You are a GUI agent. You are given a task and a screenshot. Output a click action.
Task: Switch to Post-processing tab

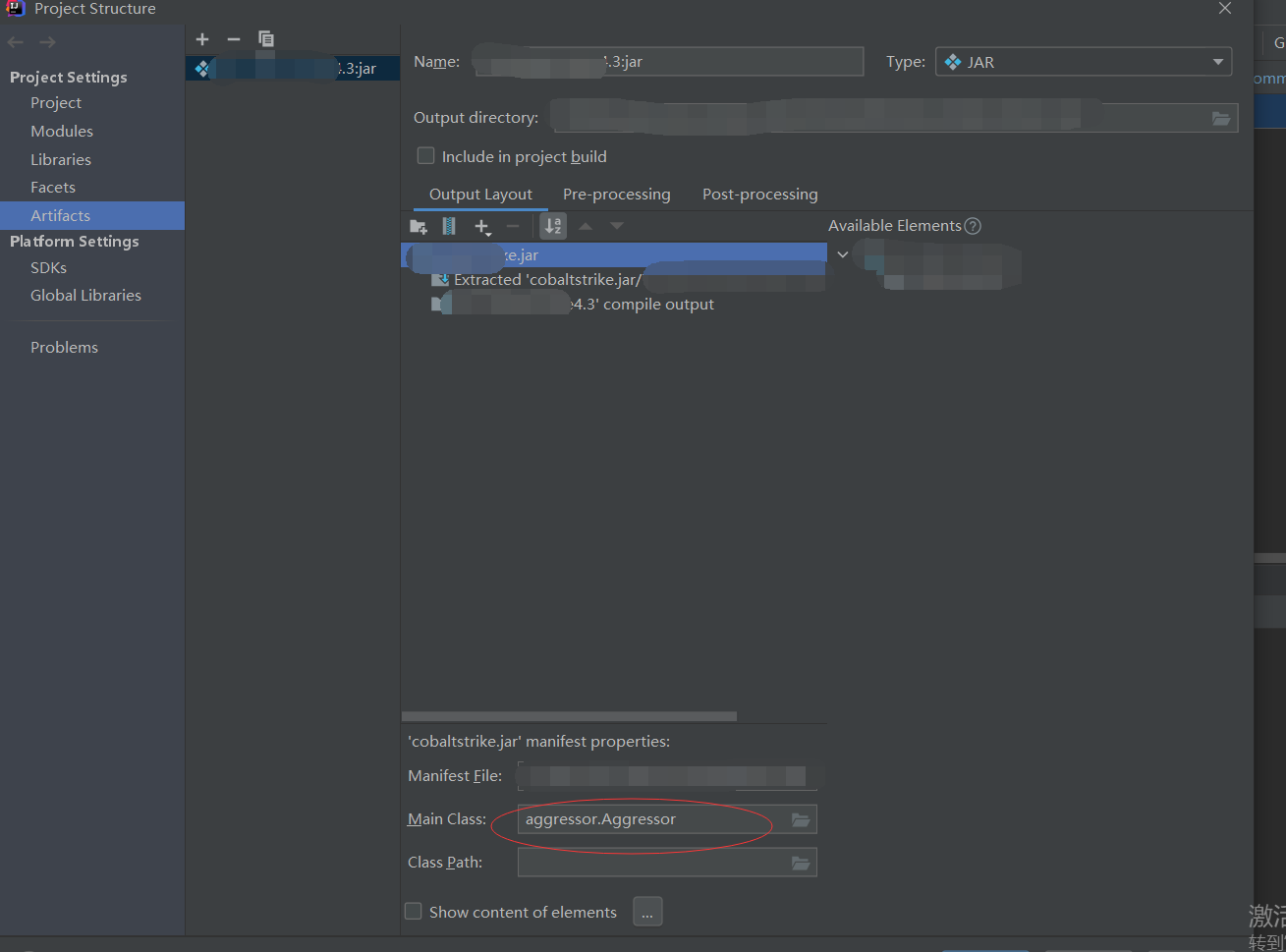tap(760, 195)
